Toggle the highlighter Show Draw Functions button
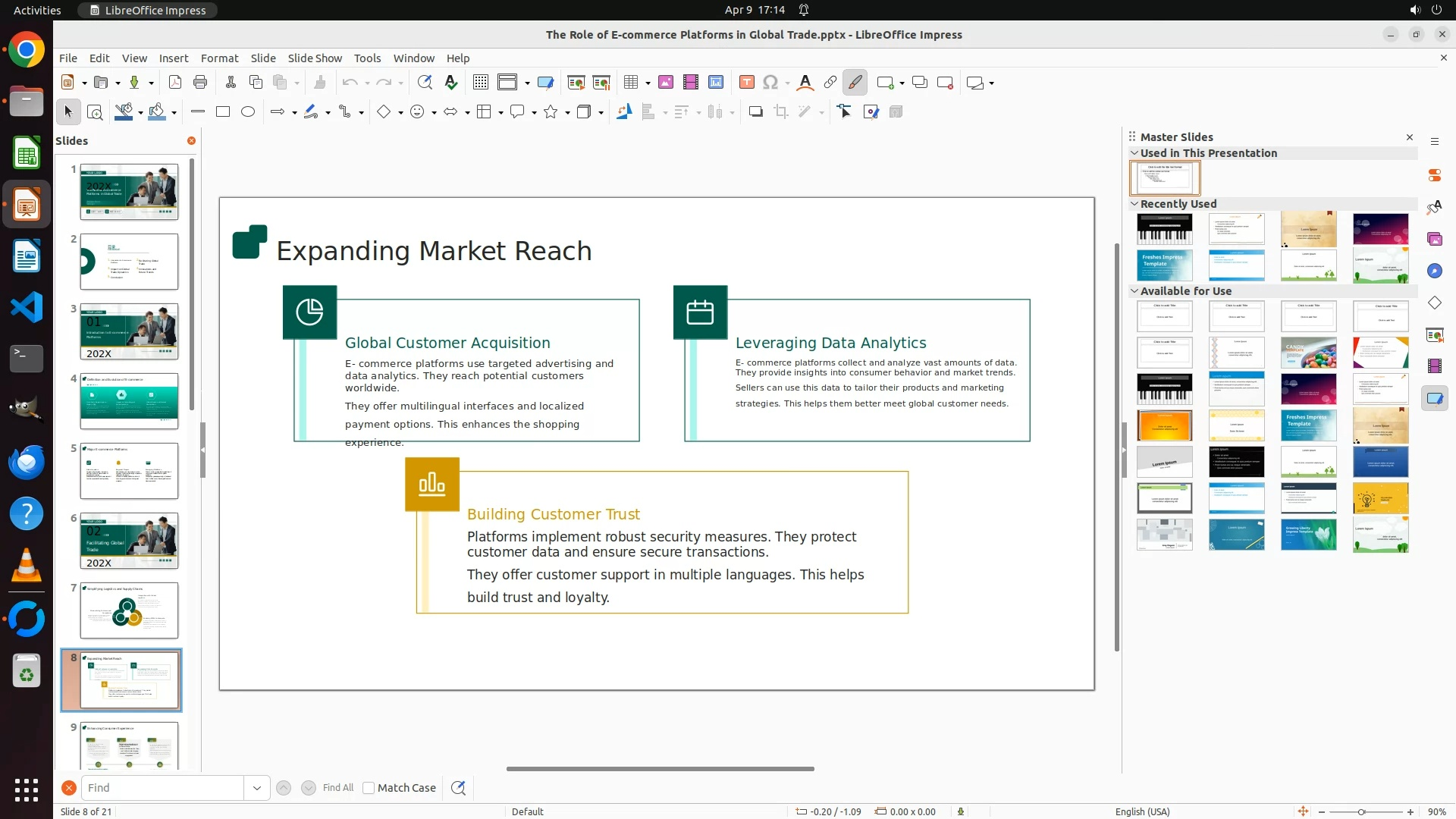Image resolution: width=1456 pixels, height=819 pixels. [x=855, y=82]
